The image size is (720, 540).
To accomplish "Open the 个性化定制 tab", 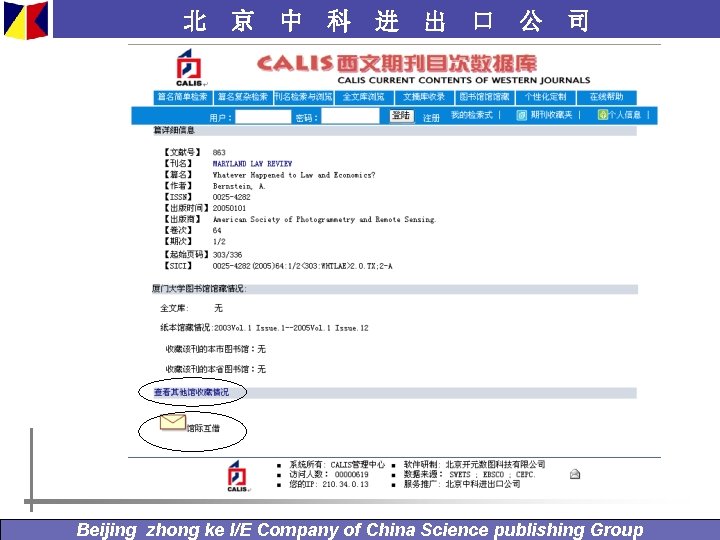I will (545, 97).
